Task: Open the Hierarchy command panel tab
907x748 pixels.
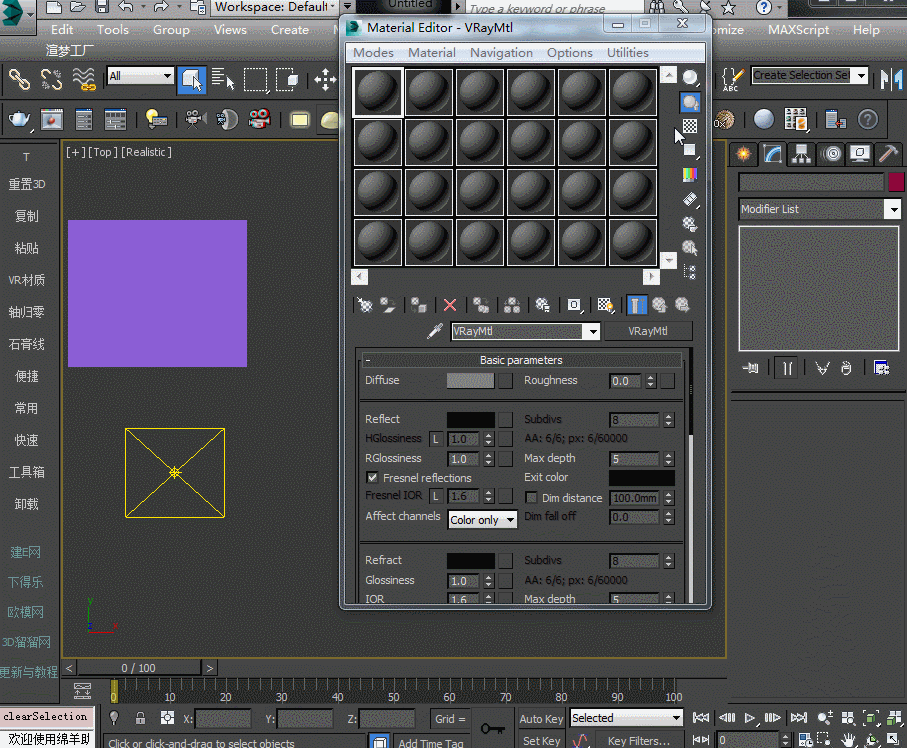Action: click(800, 154)
